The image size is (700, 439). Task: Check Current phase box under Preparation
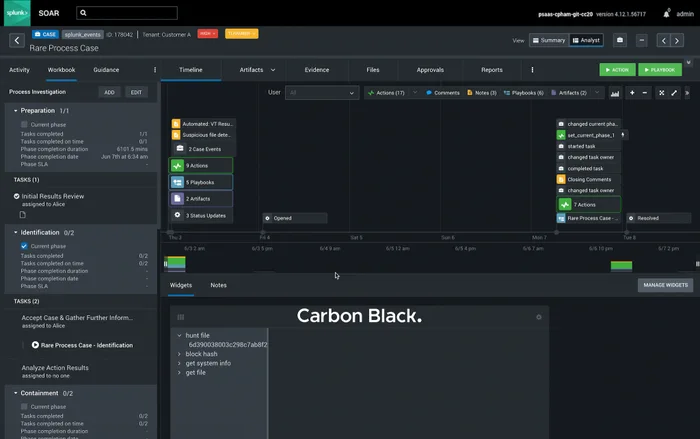coord(25,125)
